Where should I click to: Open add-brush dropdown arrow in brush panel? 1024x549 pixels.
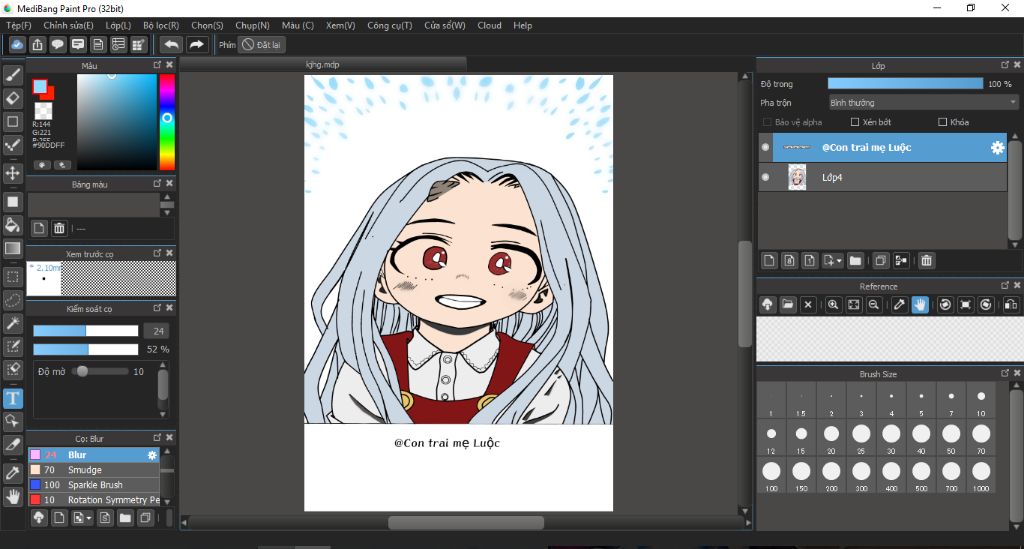[x=89, y=518]
